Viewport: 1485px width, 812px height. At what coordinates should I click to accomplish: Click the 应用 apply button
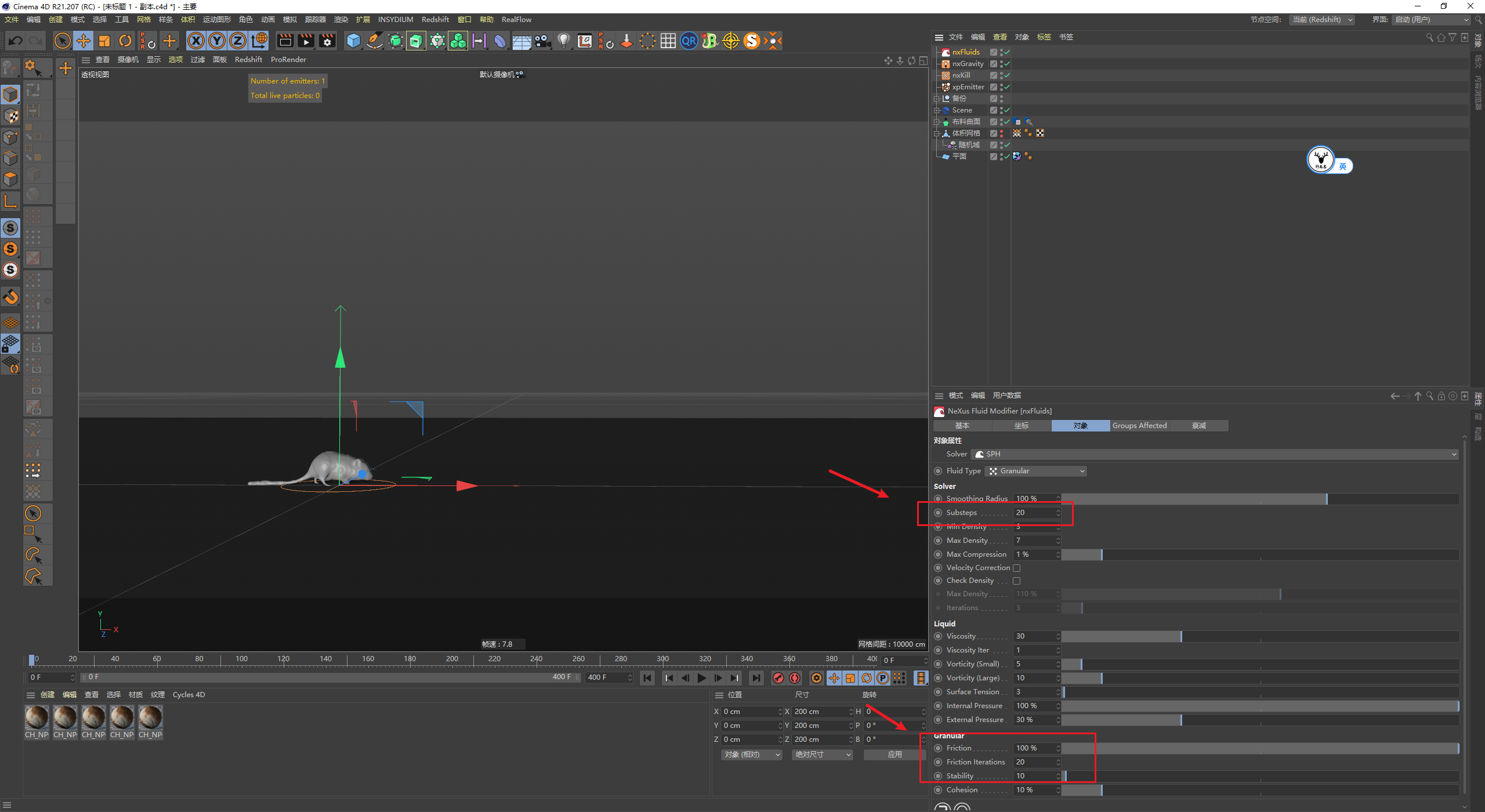pos(894,755)
